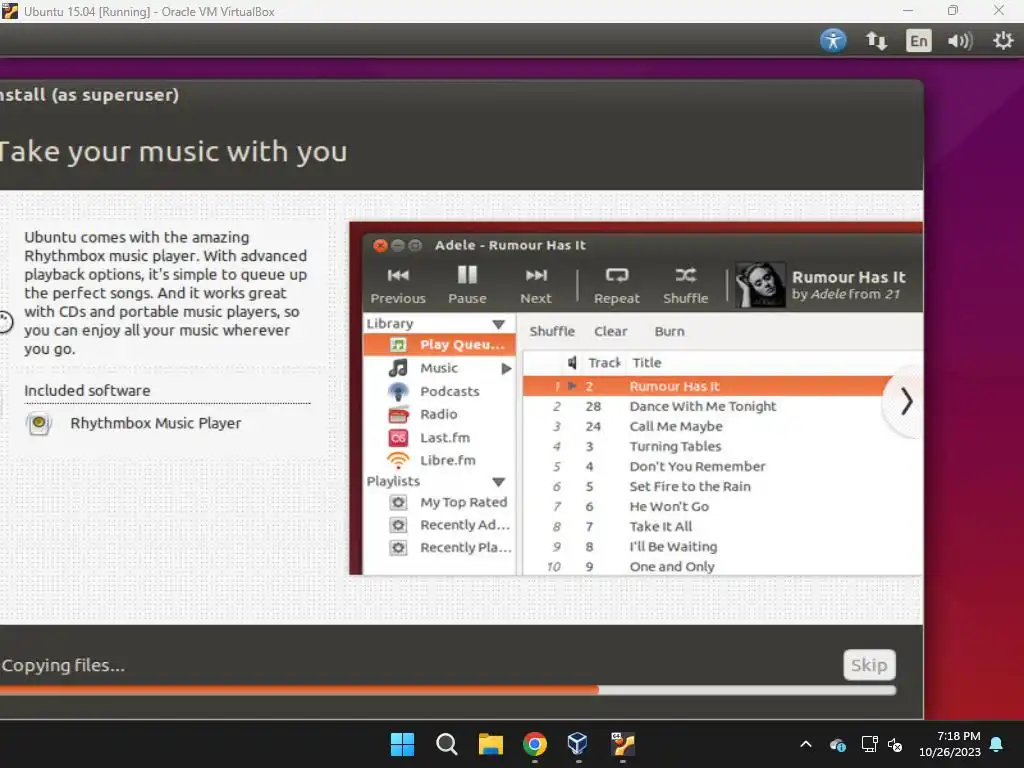Select Turning Tables track
Image resolution: width=1024 pixels, height=768 pixels.
point(722,447)
